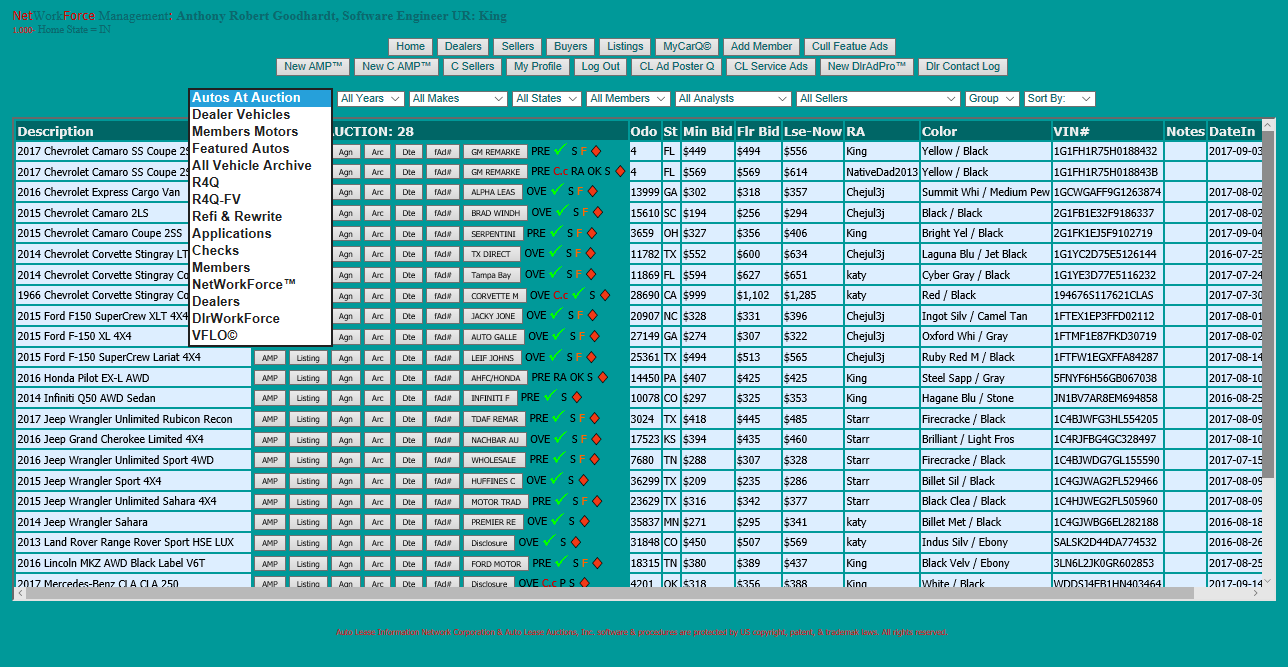The height and width of the screenshot is (667, 1288).
Task: Click the VIN 5FNYF6H56GB067038 cell
Action: point(1107,378)
